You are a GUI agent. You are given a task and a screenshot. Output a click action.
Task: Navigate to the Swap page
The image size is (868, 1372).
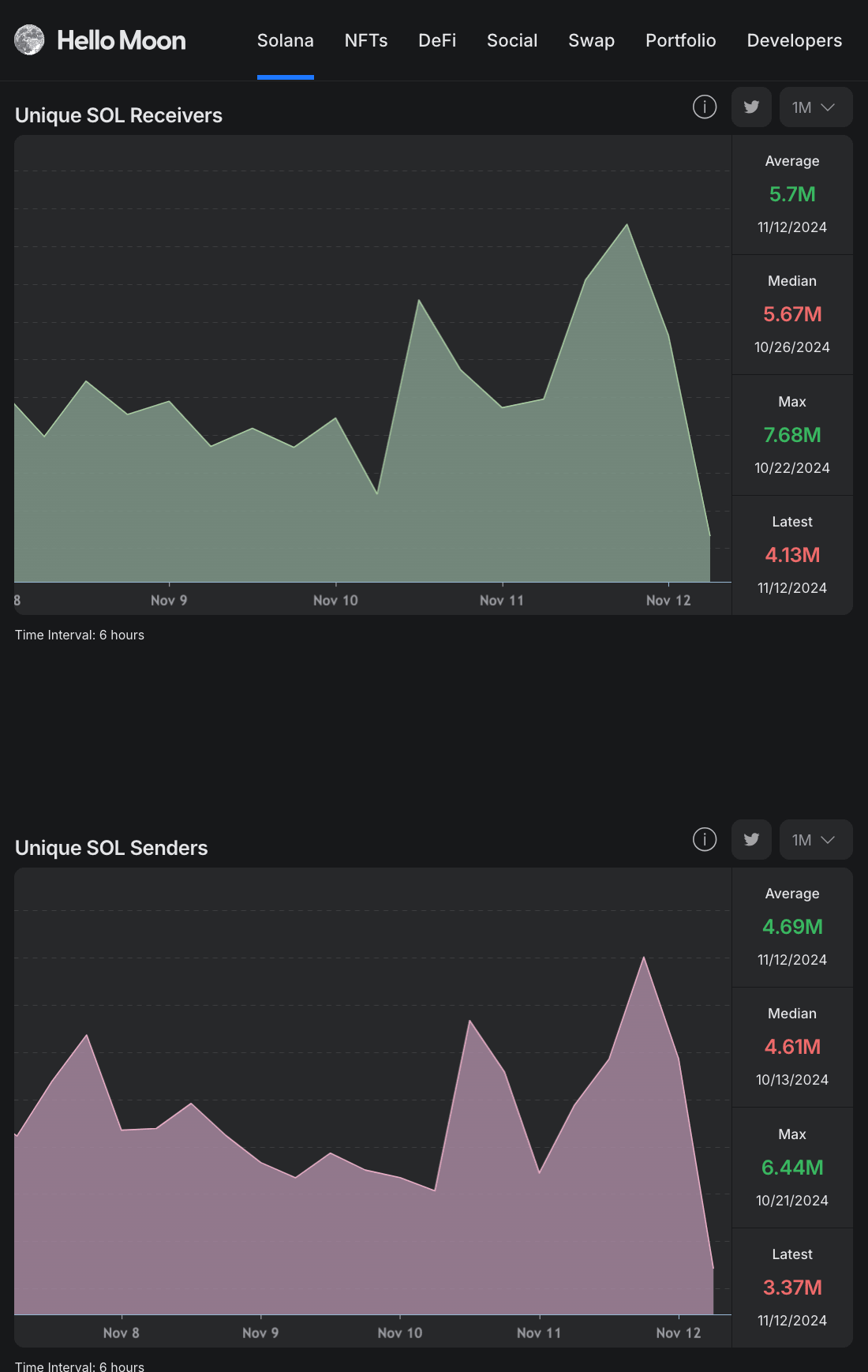tap(591, 40)
